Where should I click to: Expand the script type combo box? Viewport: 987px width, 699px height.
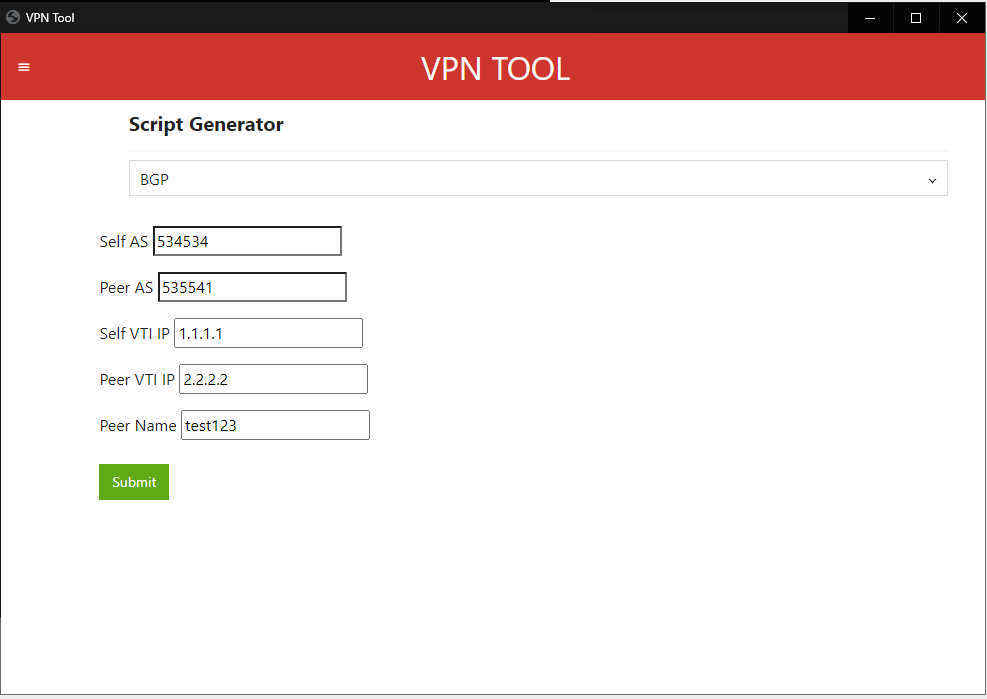(538, 179)
